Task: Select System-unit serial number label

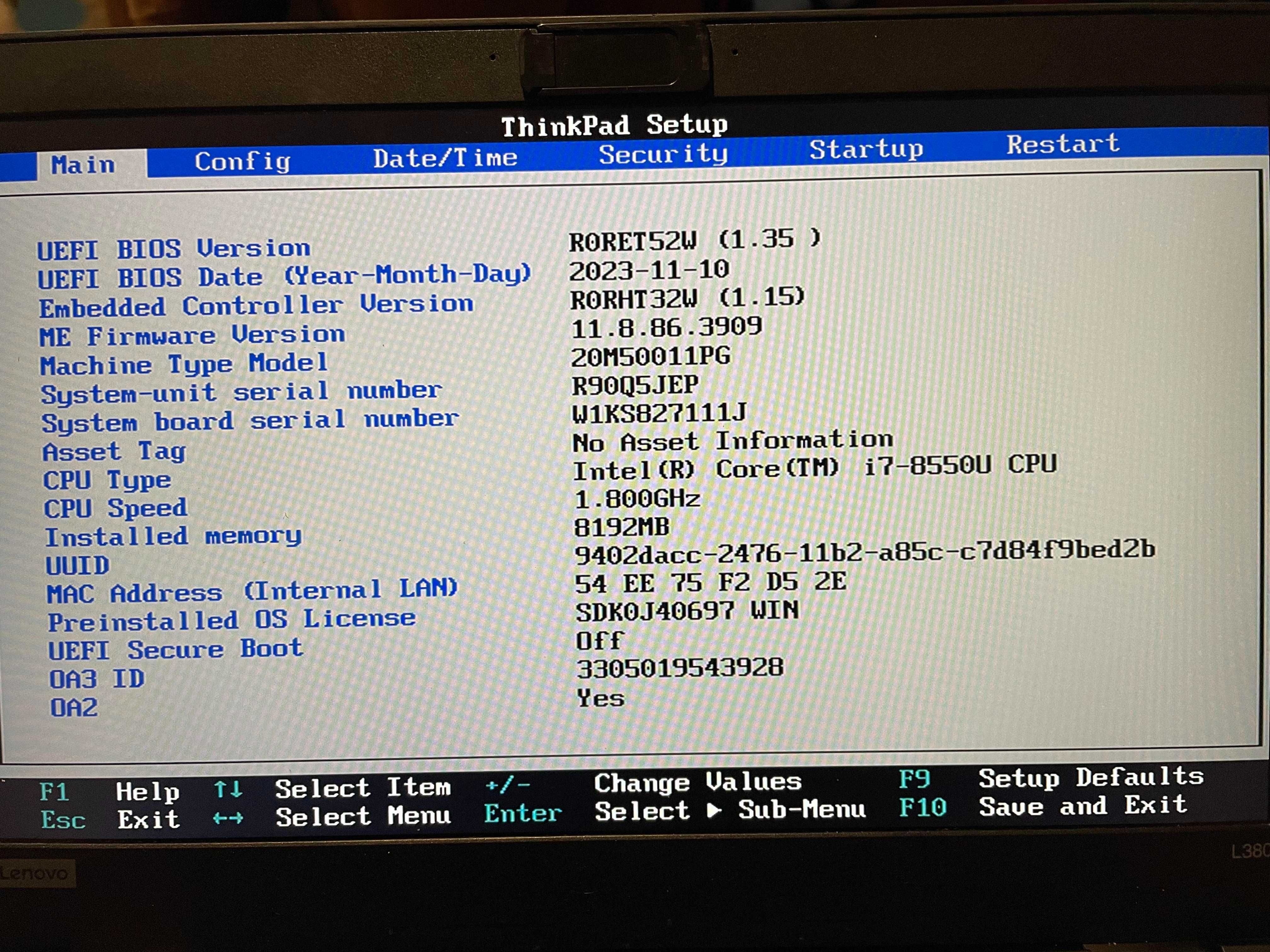Action: coord(241,393)
